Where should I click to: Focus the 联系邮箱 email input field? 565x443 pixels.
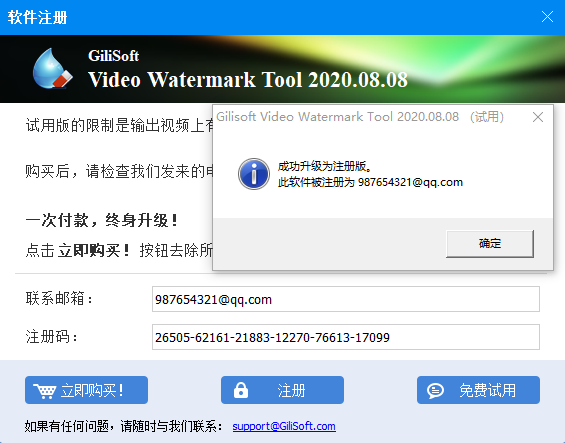(346, 299)
